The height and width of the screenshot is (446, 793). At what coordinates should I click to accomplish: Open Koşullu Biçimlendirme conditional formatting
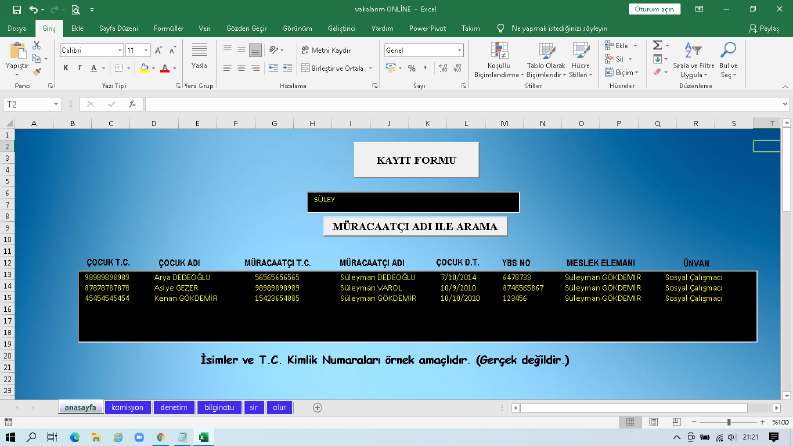point(499,60)
